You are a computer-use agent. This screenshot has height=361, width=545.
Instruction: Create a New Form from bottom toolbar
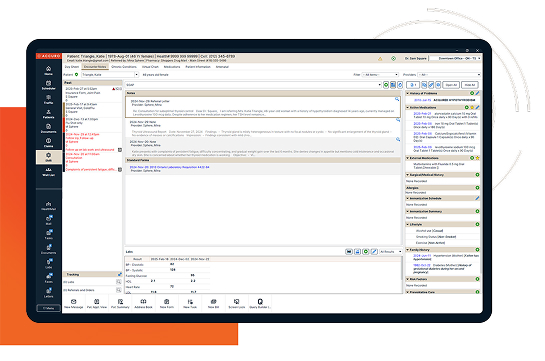(166, 304)
